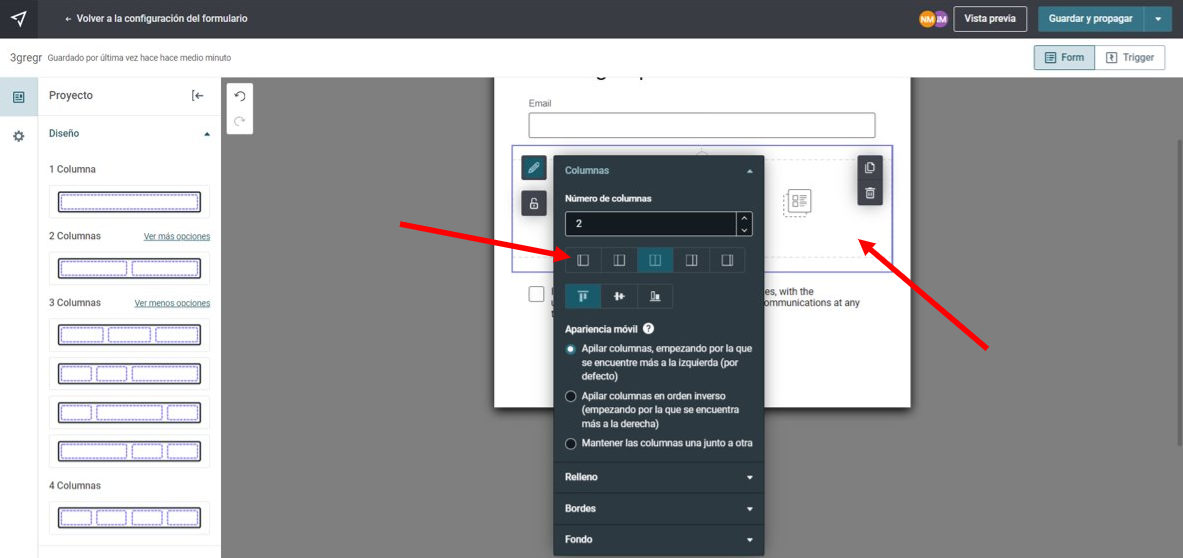Select 'Apilar columnas en orden inverso' radio option
The height and width of the screenshot is (558, 1183).
tap(570, 396)
